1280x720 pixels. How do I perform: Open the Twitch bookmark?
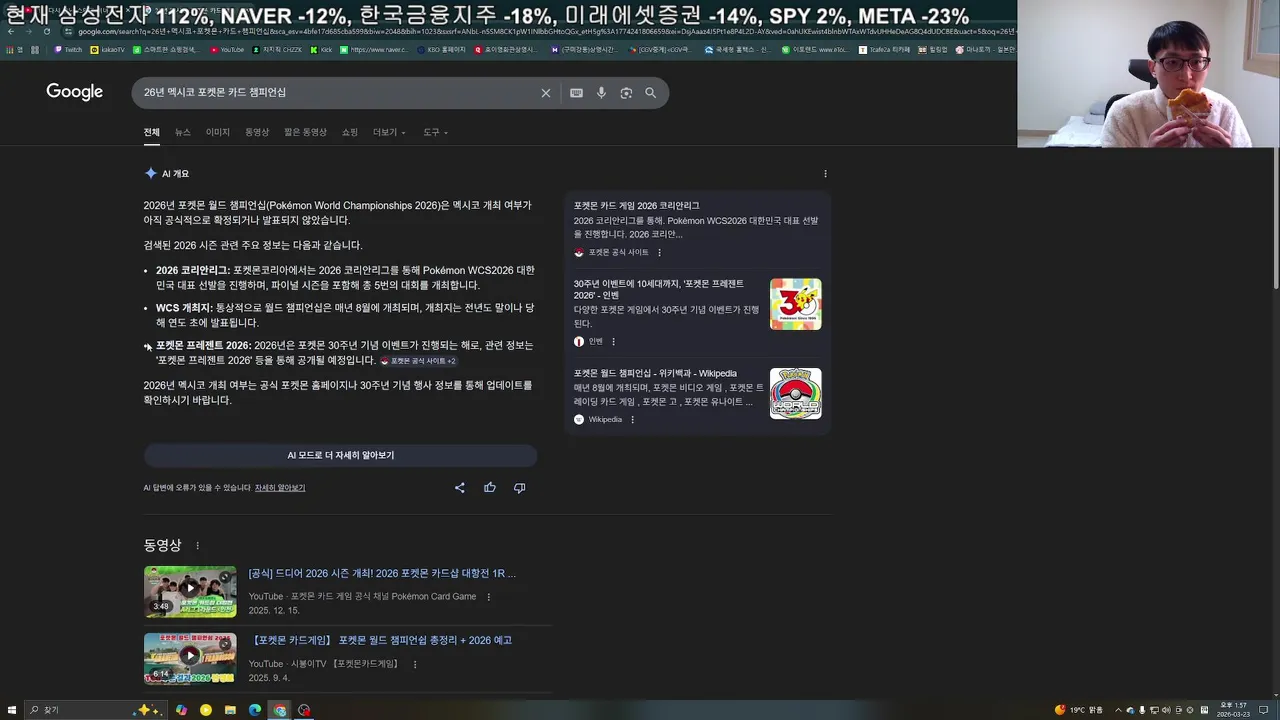[x=68, y=50]
